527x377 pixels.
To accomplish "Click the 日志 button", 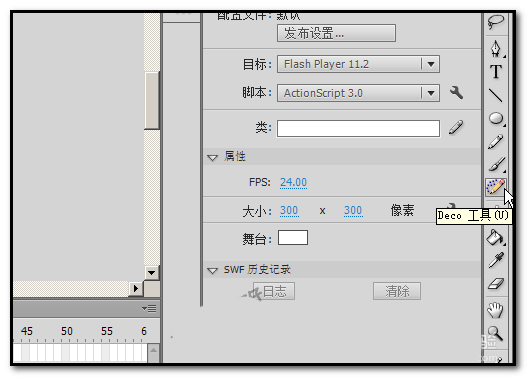I will (x=274, y=291).
